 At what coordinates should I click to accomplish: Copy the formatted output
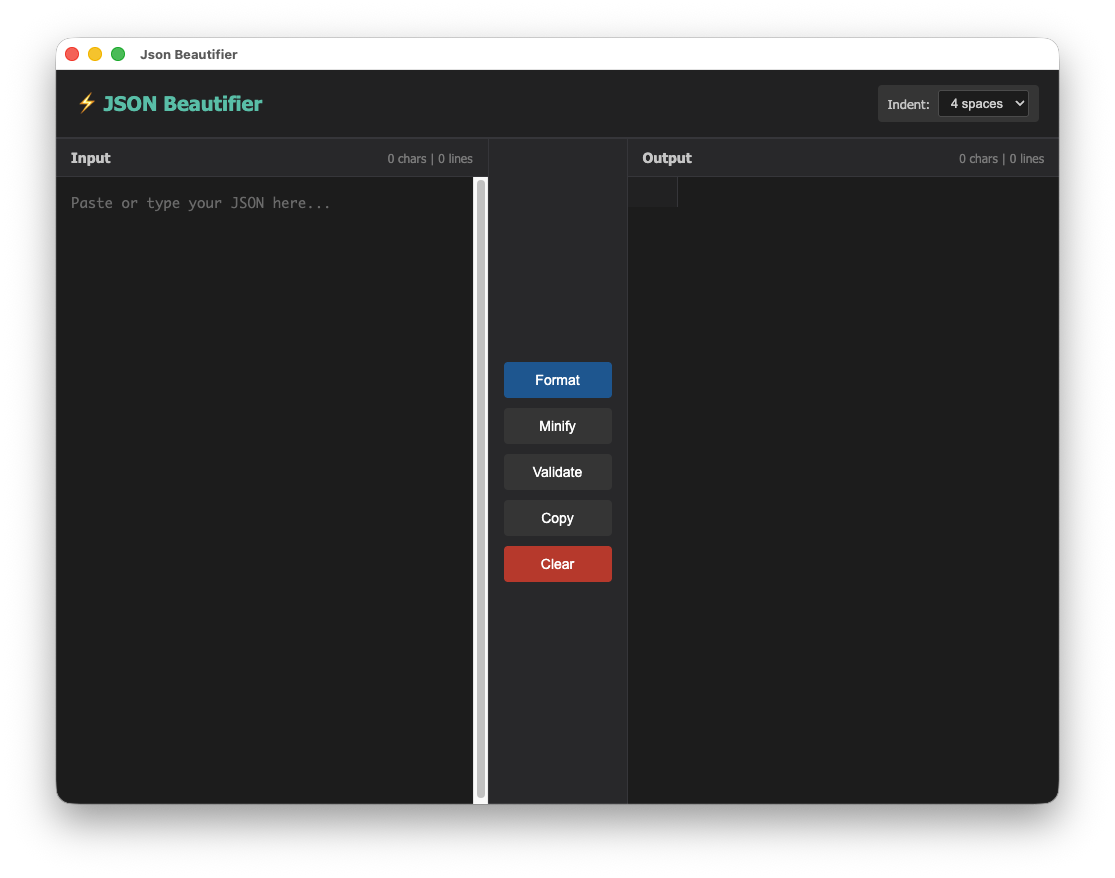(557, 518)
